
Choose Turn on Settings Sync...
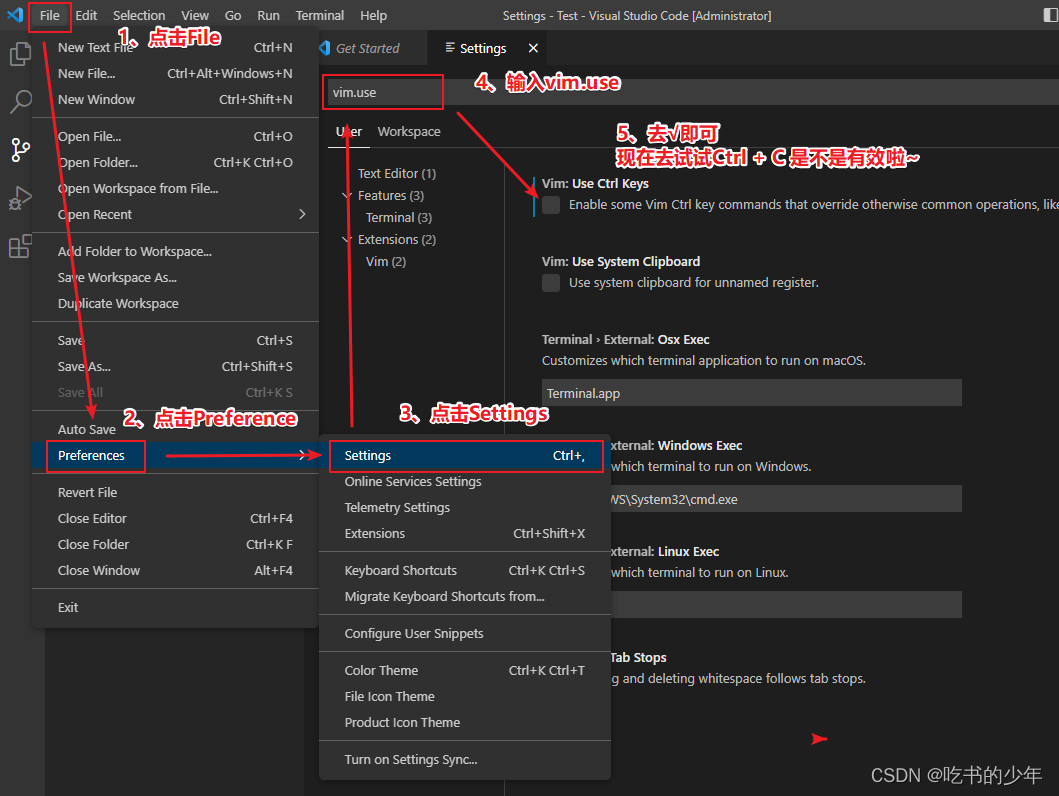pyautogui.click(x=465, y=760)
